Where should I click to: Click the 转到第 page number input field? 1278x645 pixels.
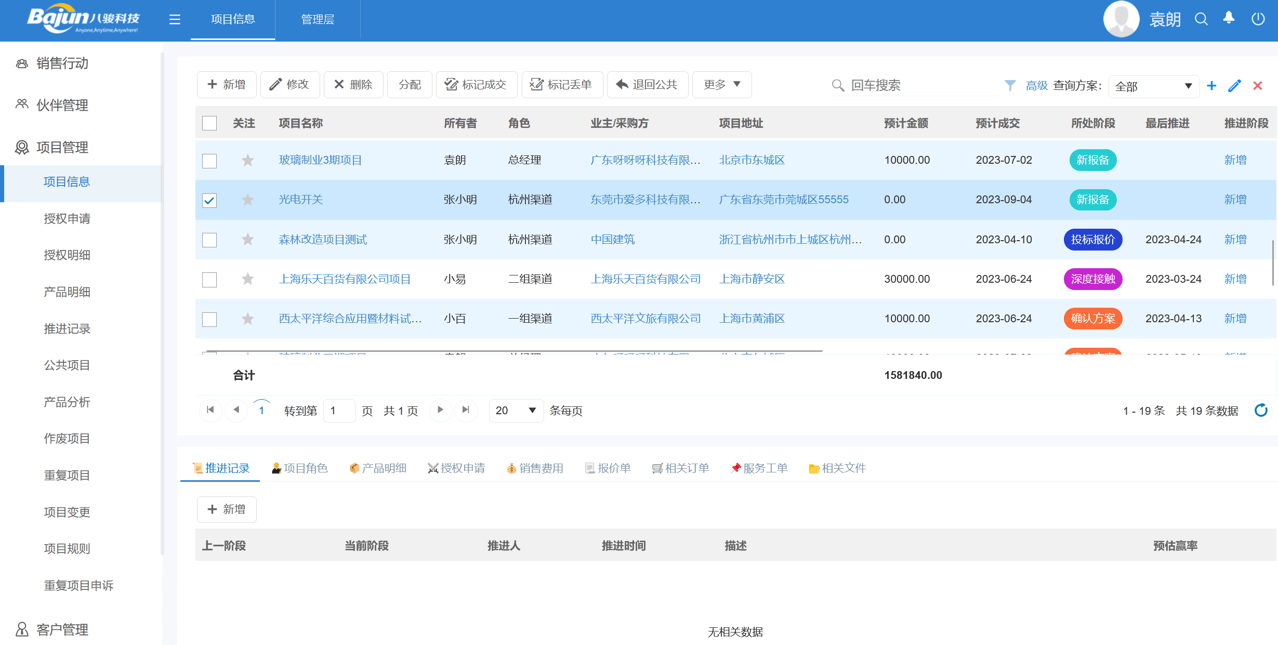[x=337, y=410]
